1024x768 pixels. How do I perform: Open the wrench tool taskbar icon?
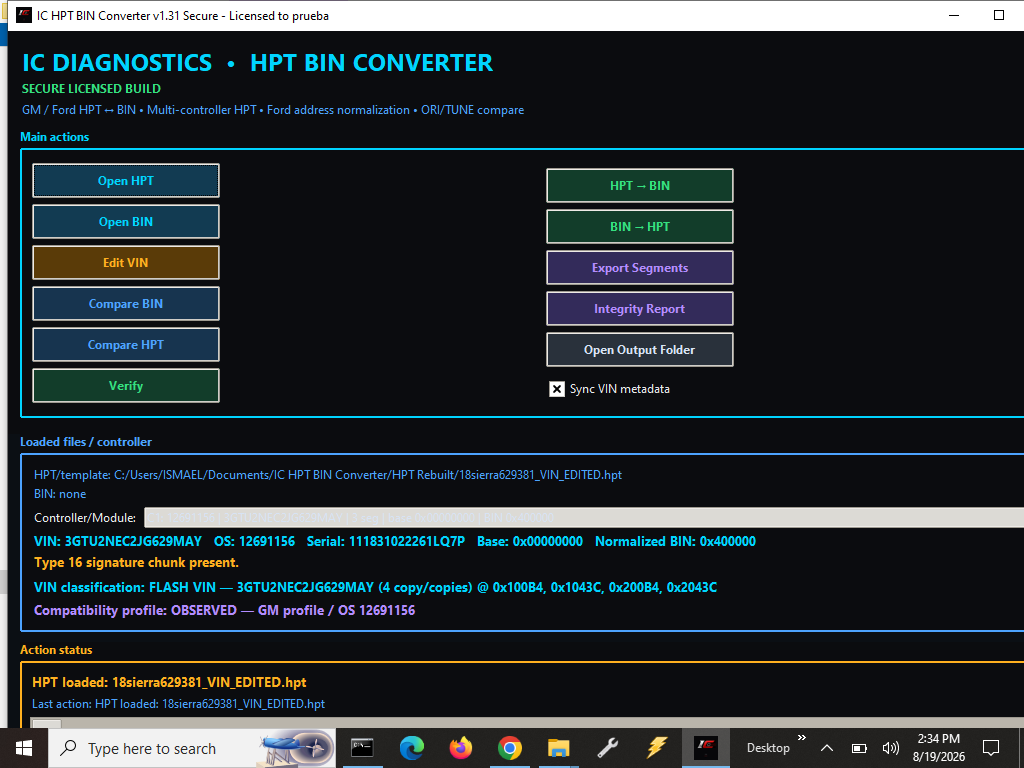(607, 748)
